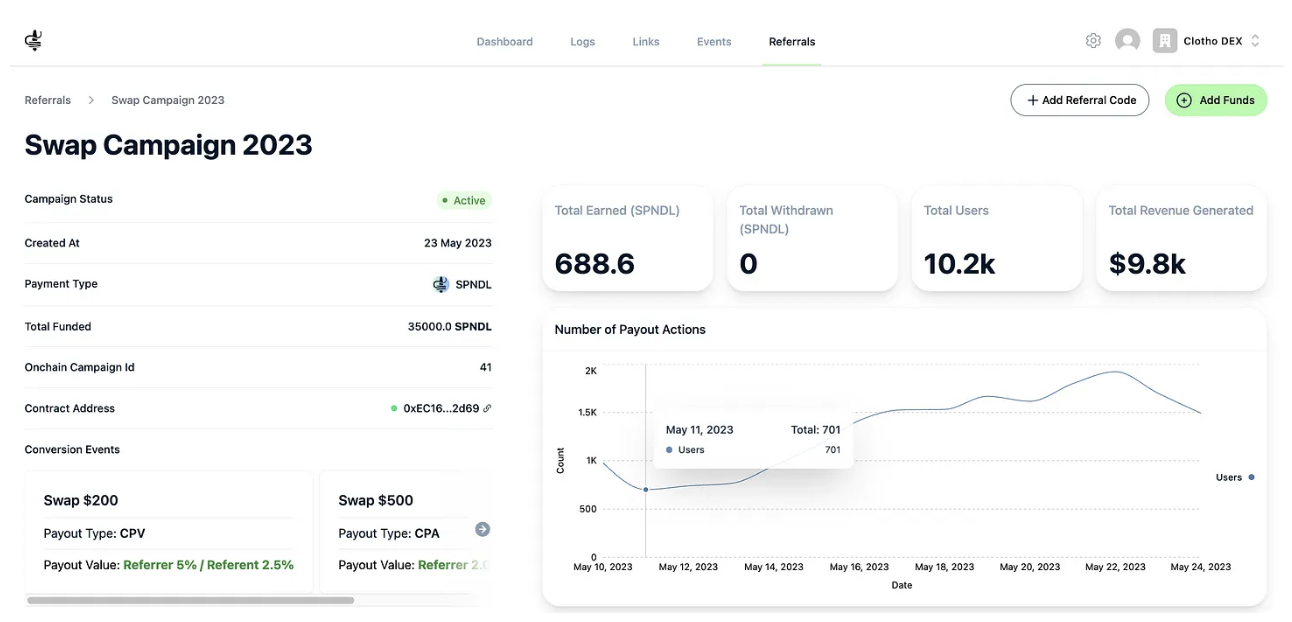Expand the Clotho DEX organization switcher
Viewport: 1292px width, 622px height.
point(1255,41)
